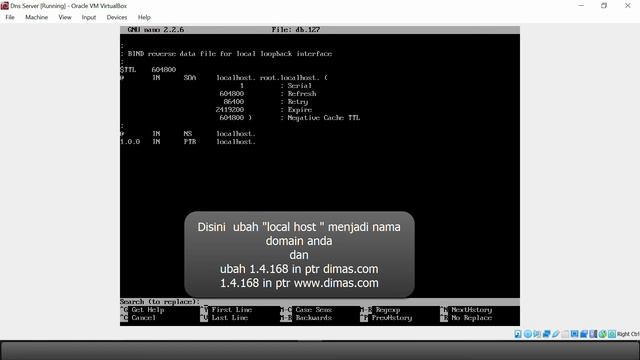Screen dimensions: 640x360
Task: Click the Search (to replace) prompt field
Action: pos(320,302)
